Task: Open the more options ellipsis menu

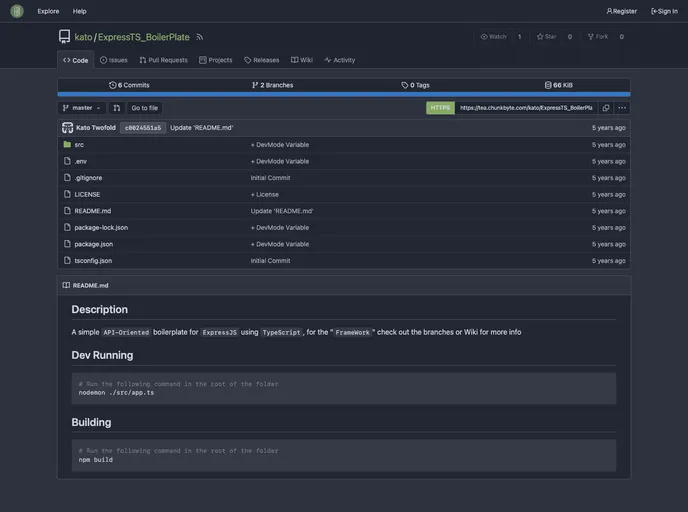Action: click(622, 108)
